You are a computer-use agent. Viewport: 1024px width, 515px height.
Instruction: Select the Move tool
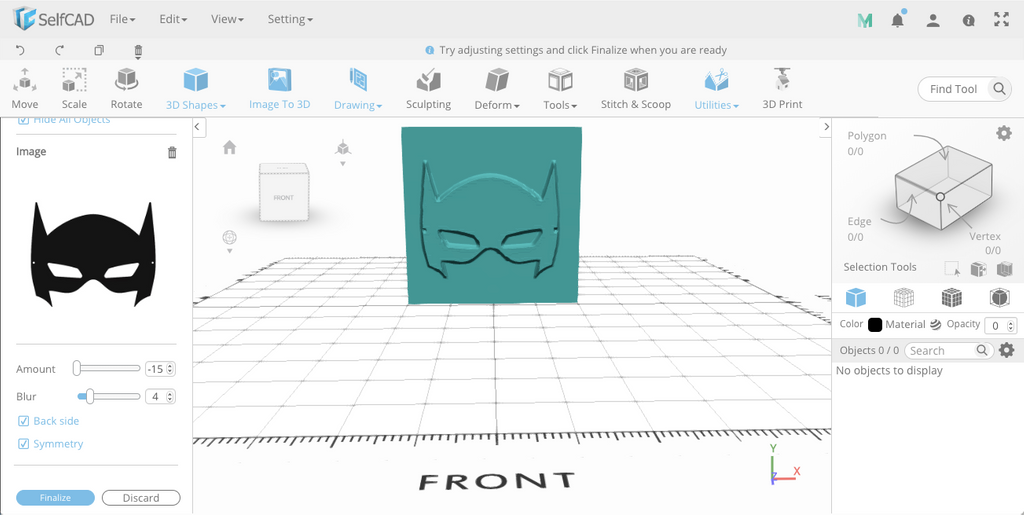[25, 89]
